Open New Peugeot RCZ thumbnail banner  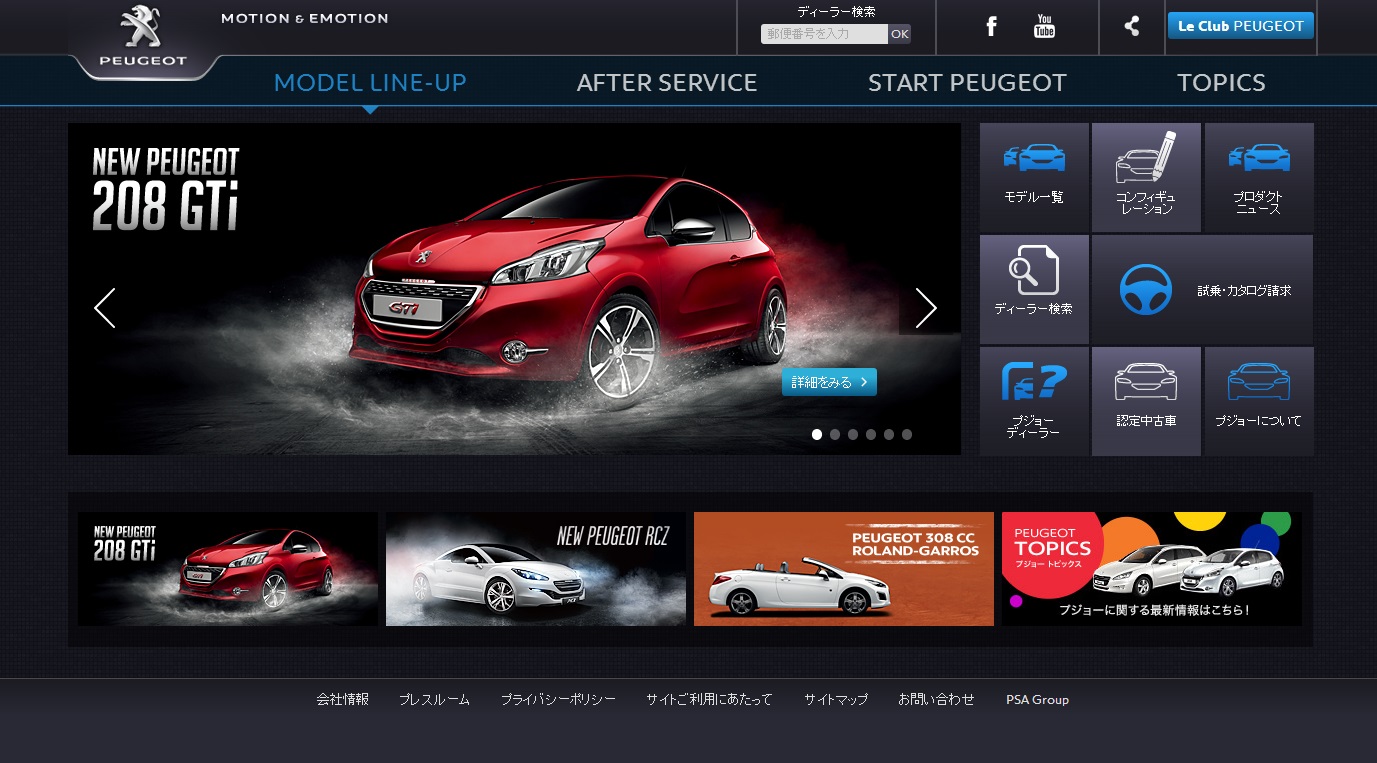[536, 569]
